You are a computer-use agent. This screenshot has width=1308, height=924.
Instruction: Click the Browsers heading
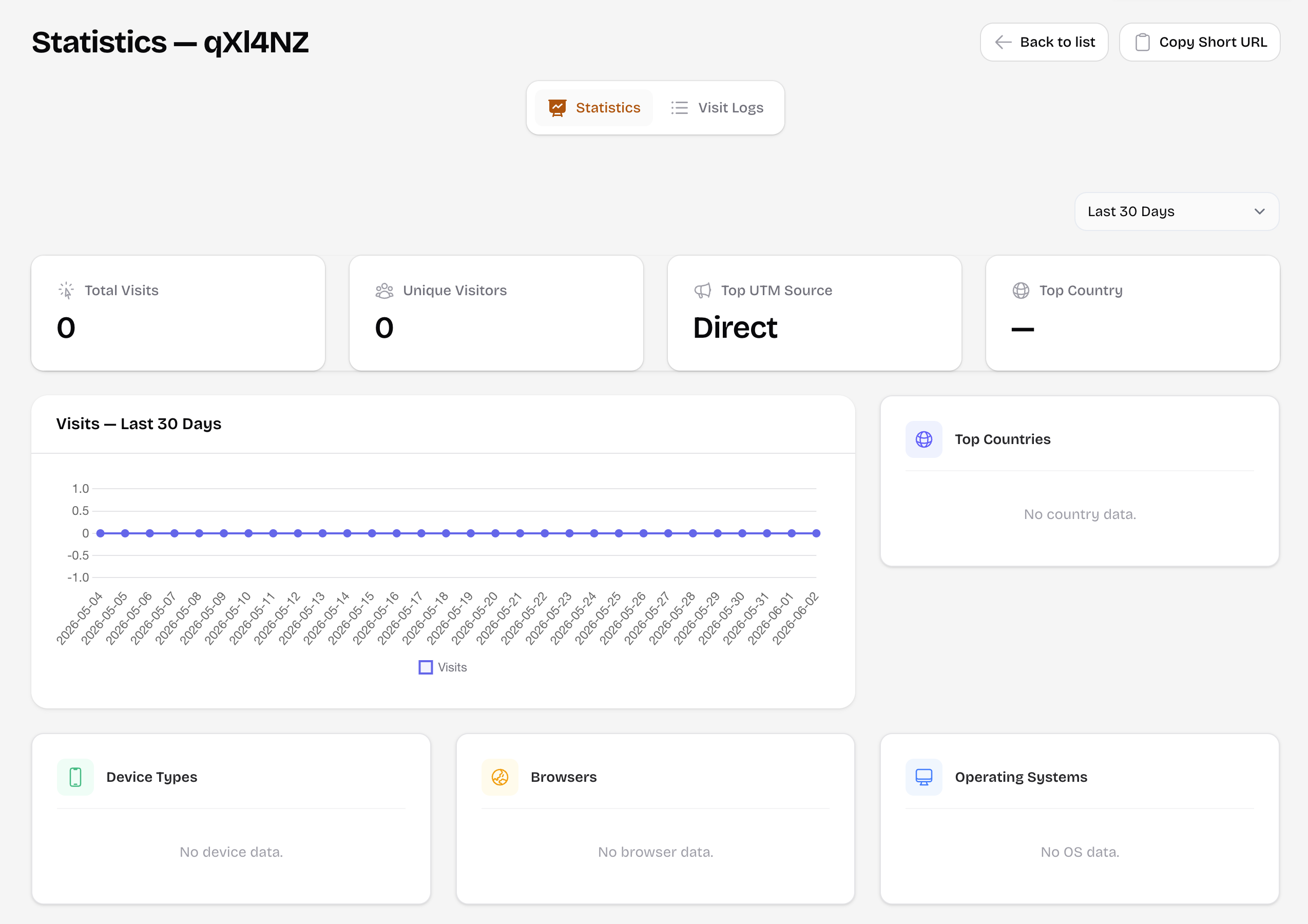point(564,777)
